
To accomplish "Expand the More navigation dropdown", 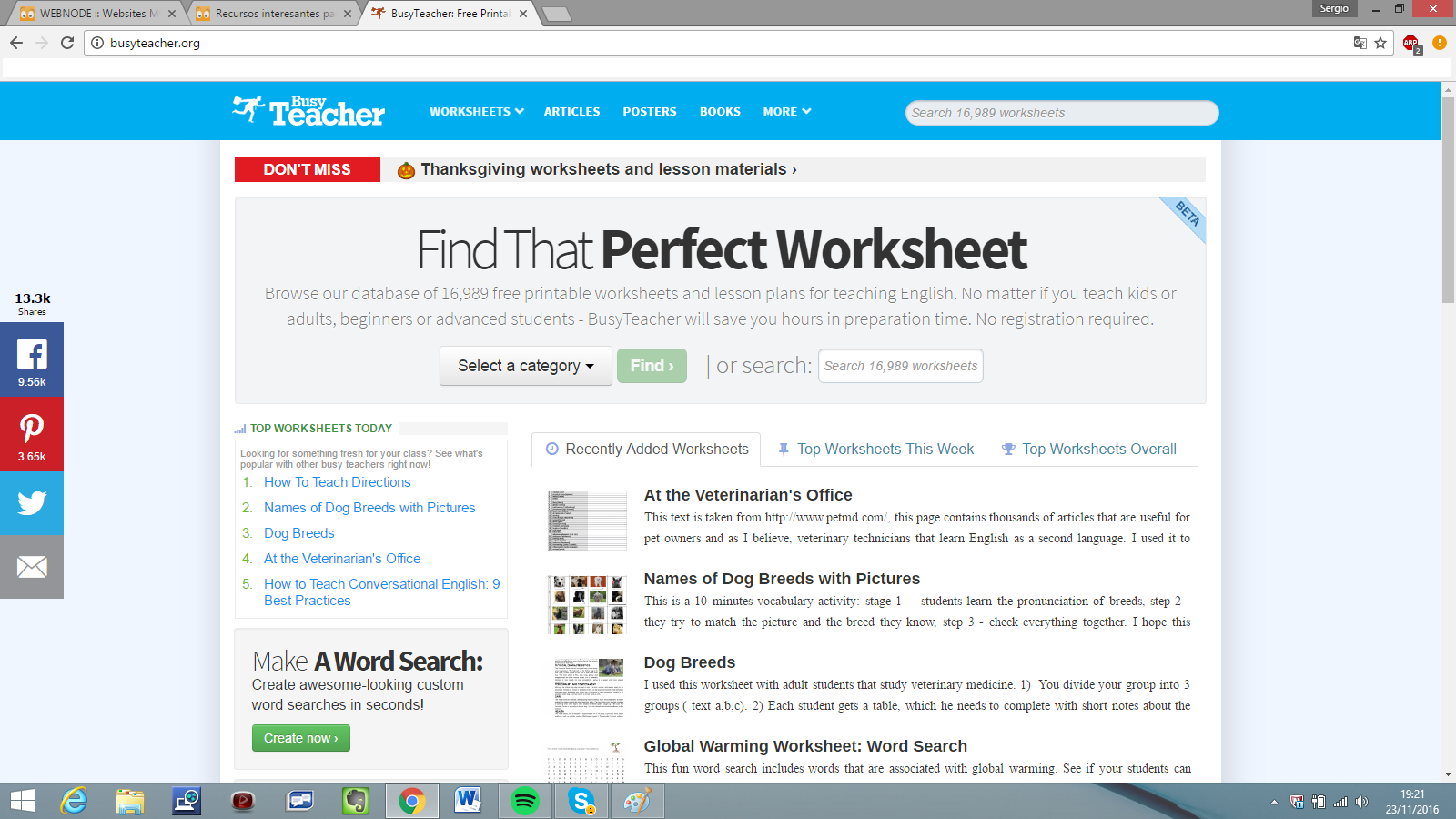I will [x=786, y=112].
